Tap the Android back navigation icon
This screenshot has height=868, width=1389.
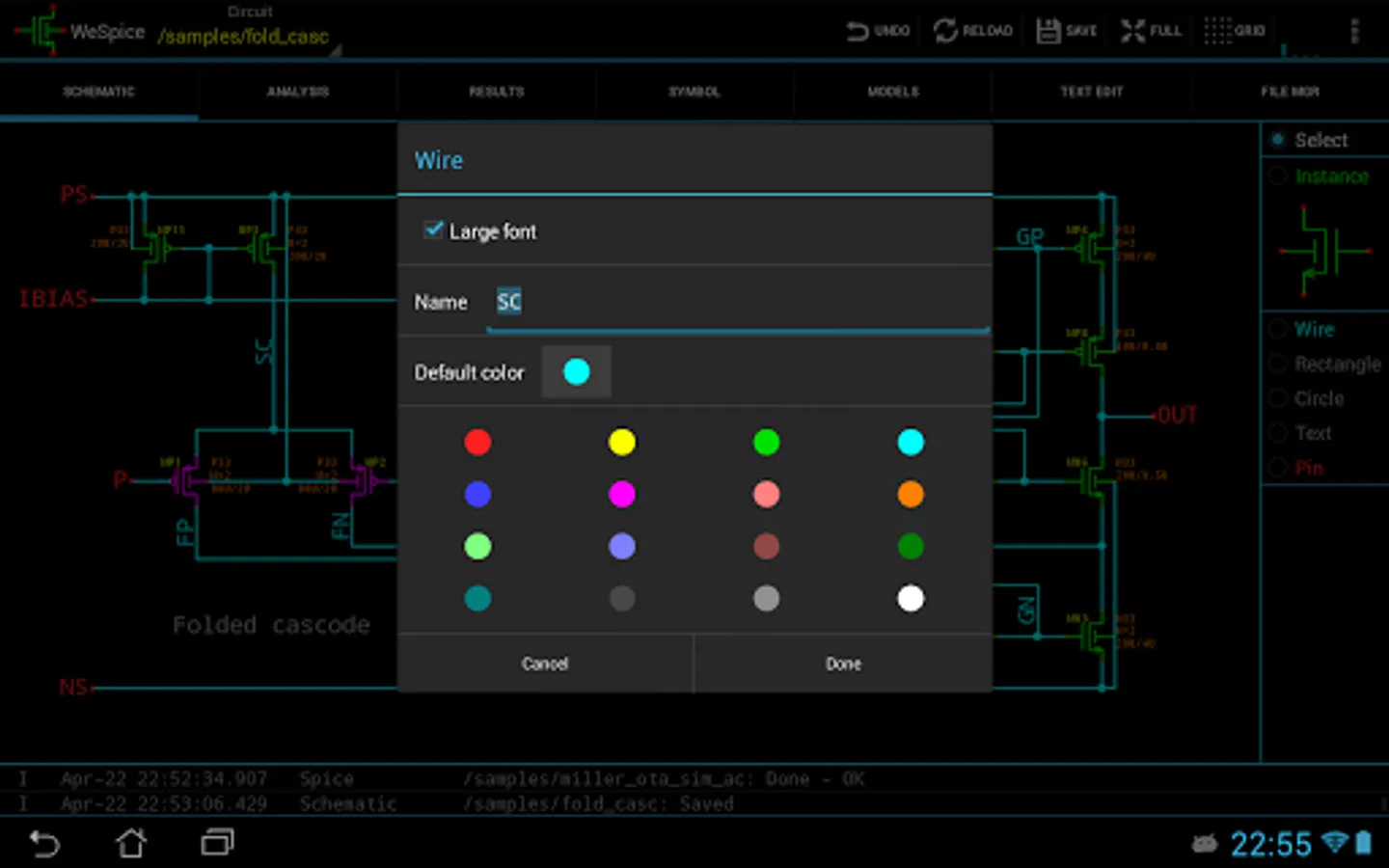tap(44, 844)
